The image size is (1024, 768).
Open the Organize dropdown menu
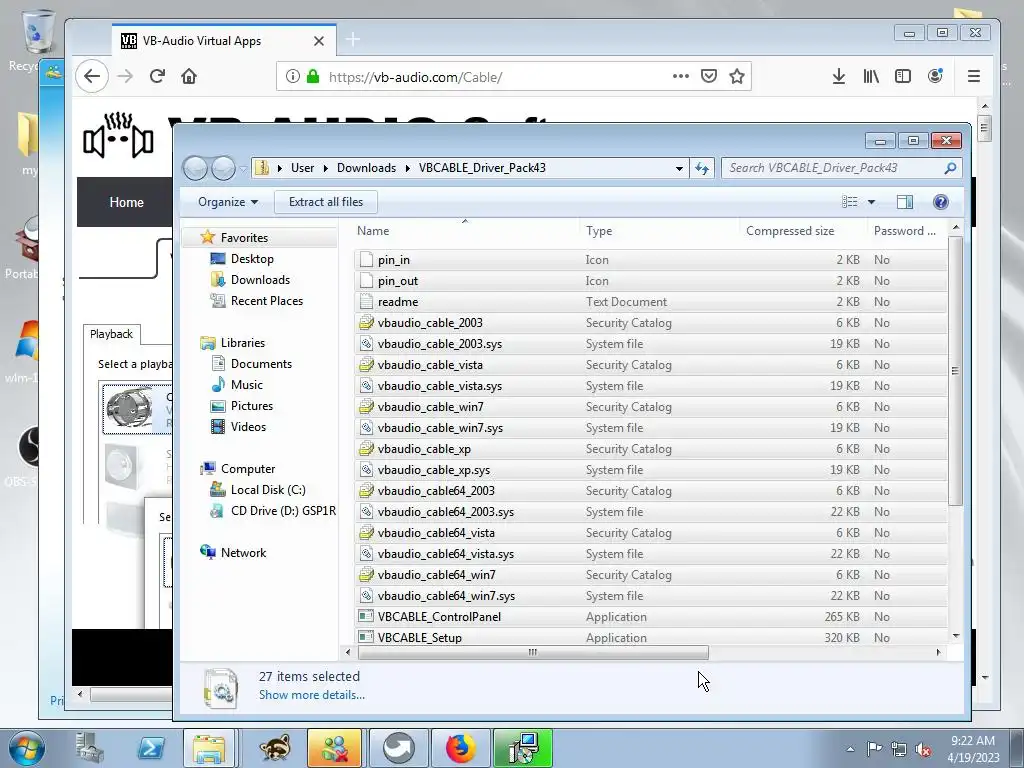click(228, 202)
